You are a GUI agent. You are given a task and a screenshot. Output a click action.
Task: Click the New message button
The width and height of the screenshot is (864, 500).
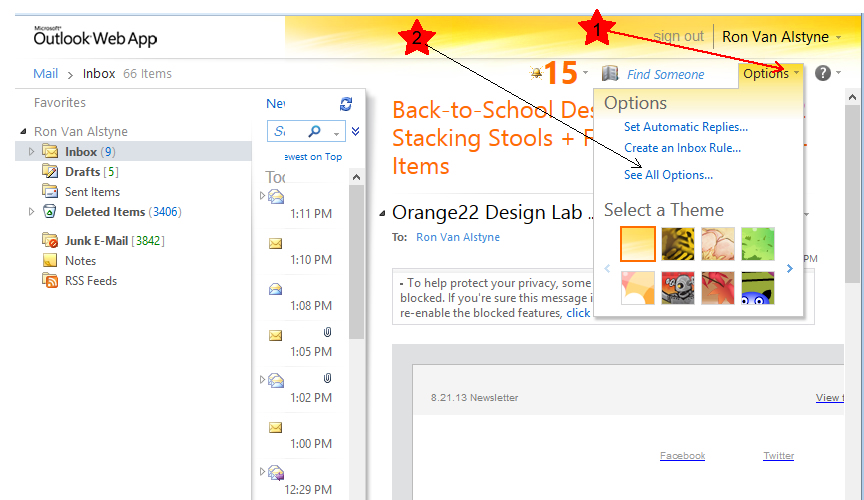tap(276, 103)
